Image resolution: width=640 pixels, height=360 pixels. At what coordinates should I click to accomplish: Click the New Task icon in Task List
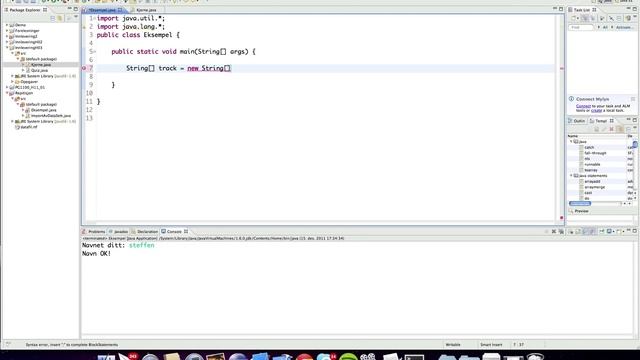574,18
